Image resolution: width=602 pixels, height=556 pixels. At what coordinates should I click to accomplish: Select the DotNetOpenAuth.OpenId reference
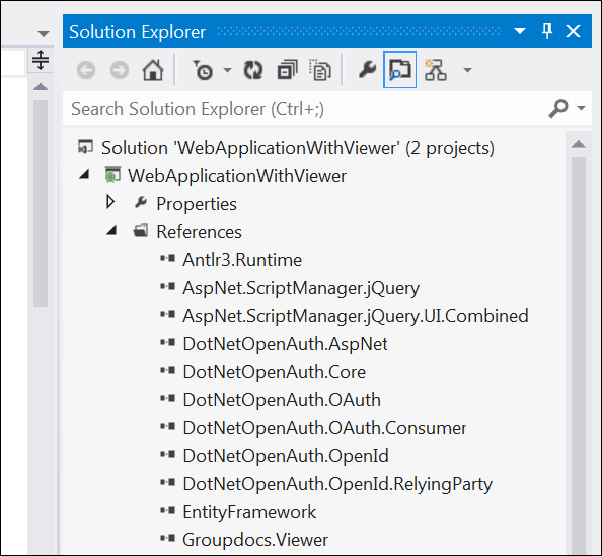pos(285,456)
